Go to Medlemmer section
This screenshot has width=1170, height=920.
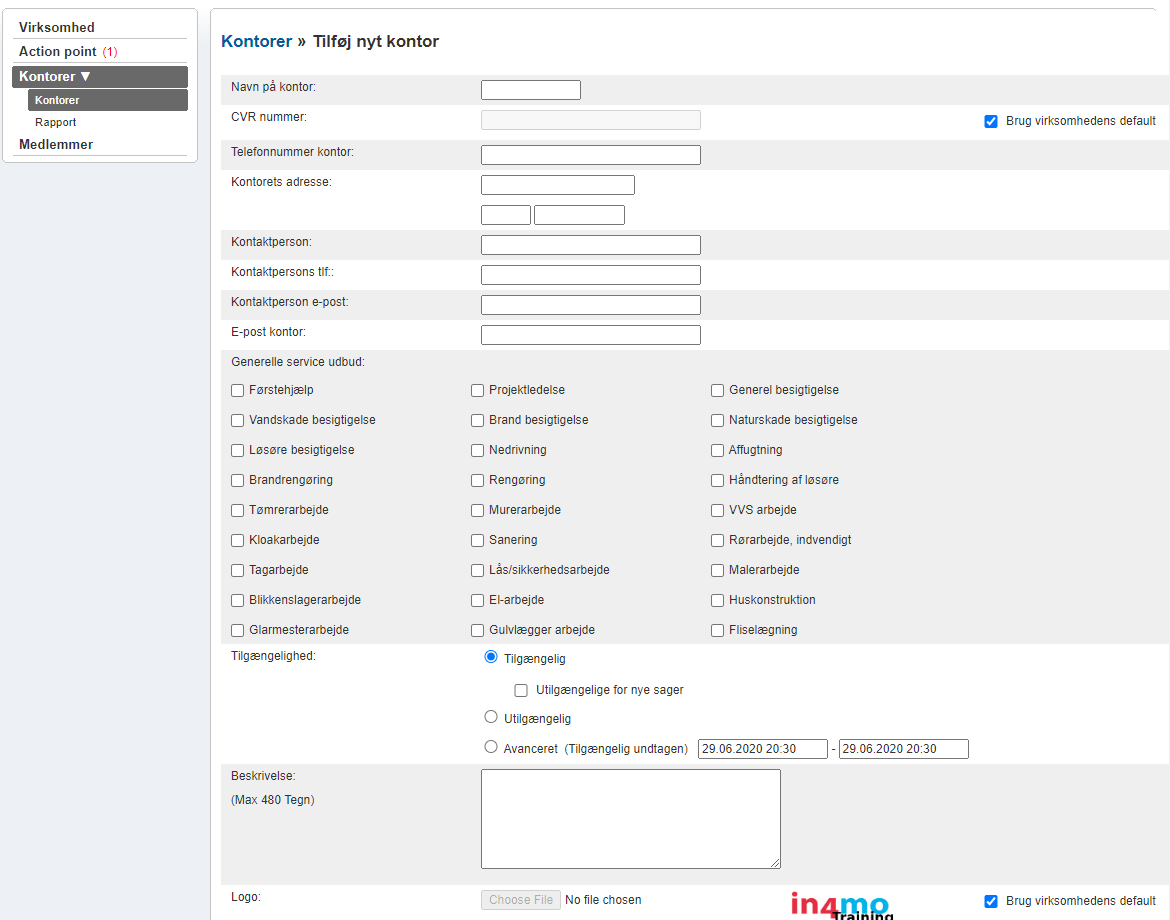pyautogui.click(x=56, y=144)
